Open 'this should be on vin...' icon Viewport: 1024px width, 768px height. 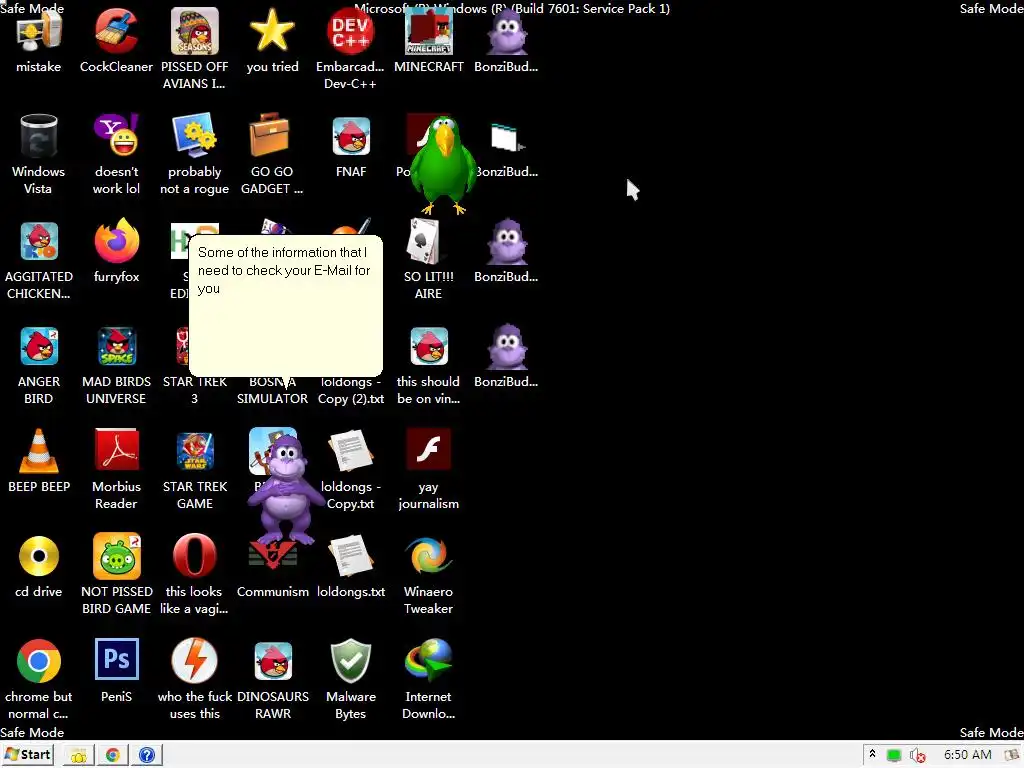point(428,346)
